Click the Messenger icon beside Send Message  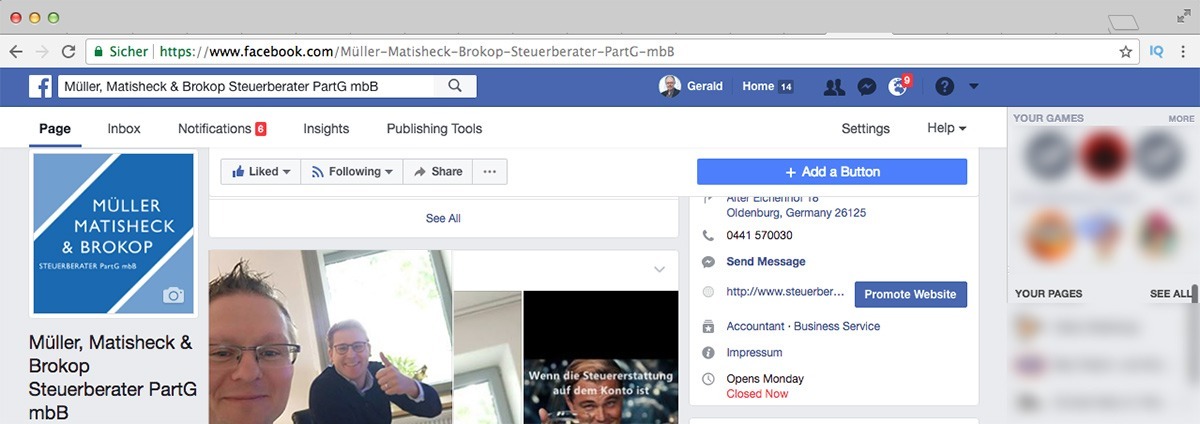pyautogui.click(x=708, y=261)
